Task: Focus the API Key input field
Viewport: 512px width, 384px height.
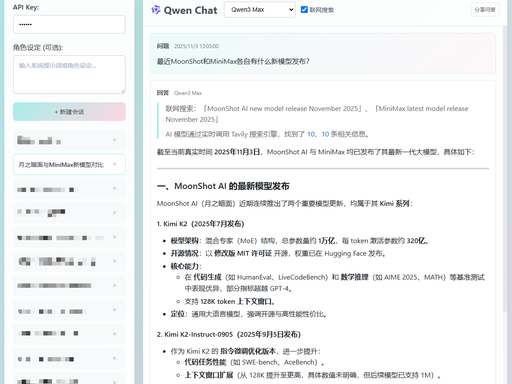Action: pos(69,24)
